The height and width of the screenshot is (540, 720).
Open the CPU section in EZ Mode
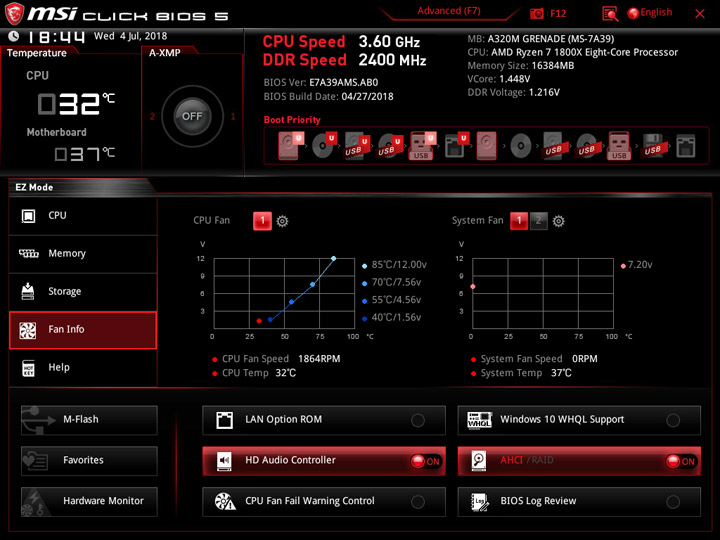pyautogui.click(x=83, y=216)
